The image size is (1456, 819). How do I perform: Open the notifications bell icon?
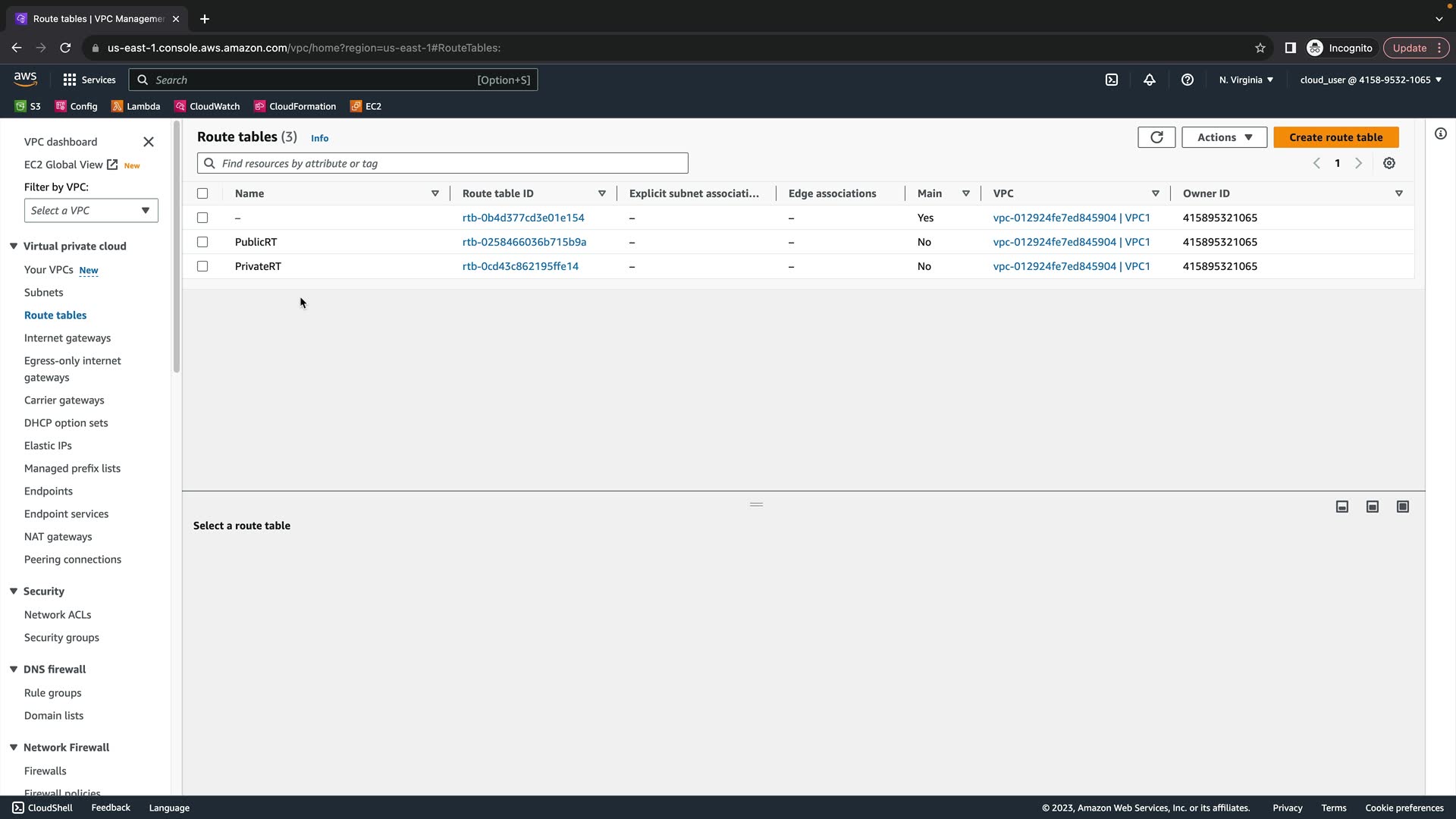pos(1150,80)
